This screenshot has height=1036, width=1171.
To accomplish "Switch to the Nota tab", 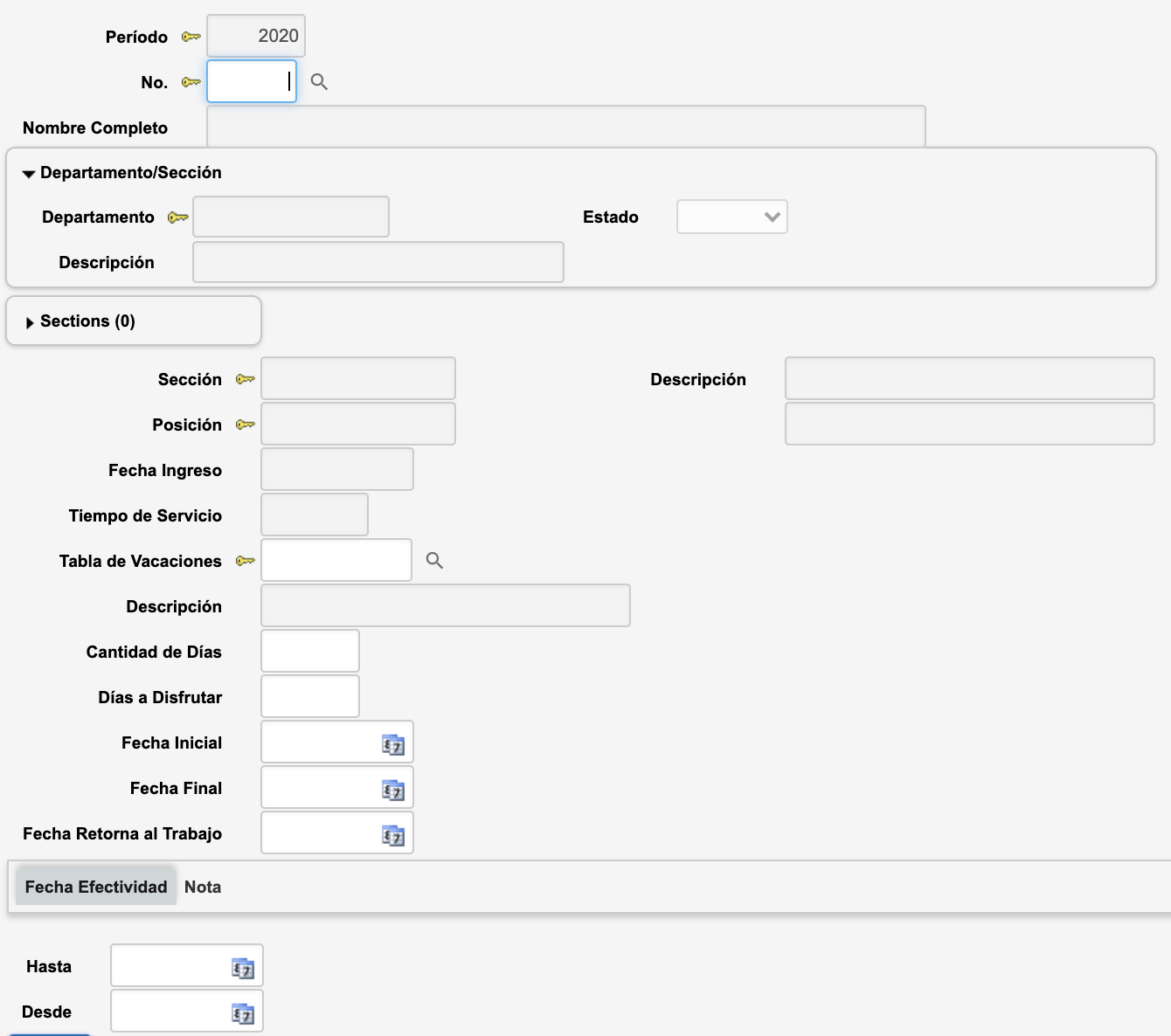I will coord(203,887).
